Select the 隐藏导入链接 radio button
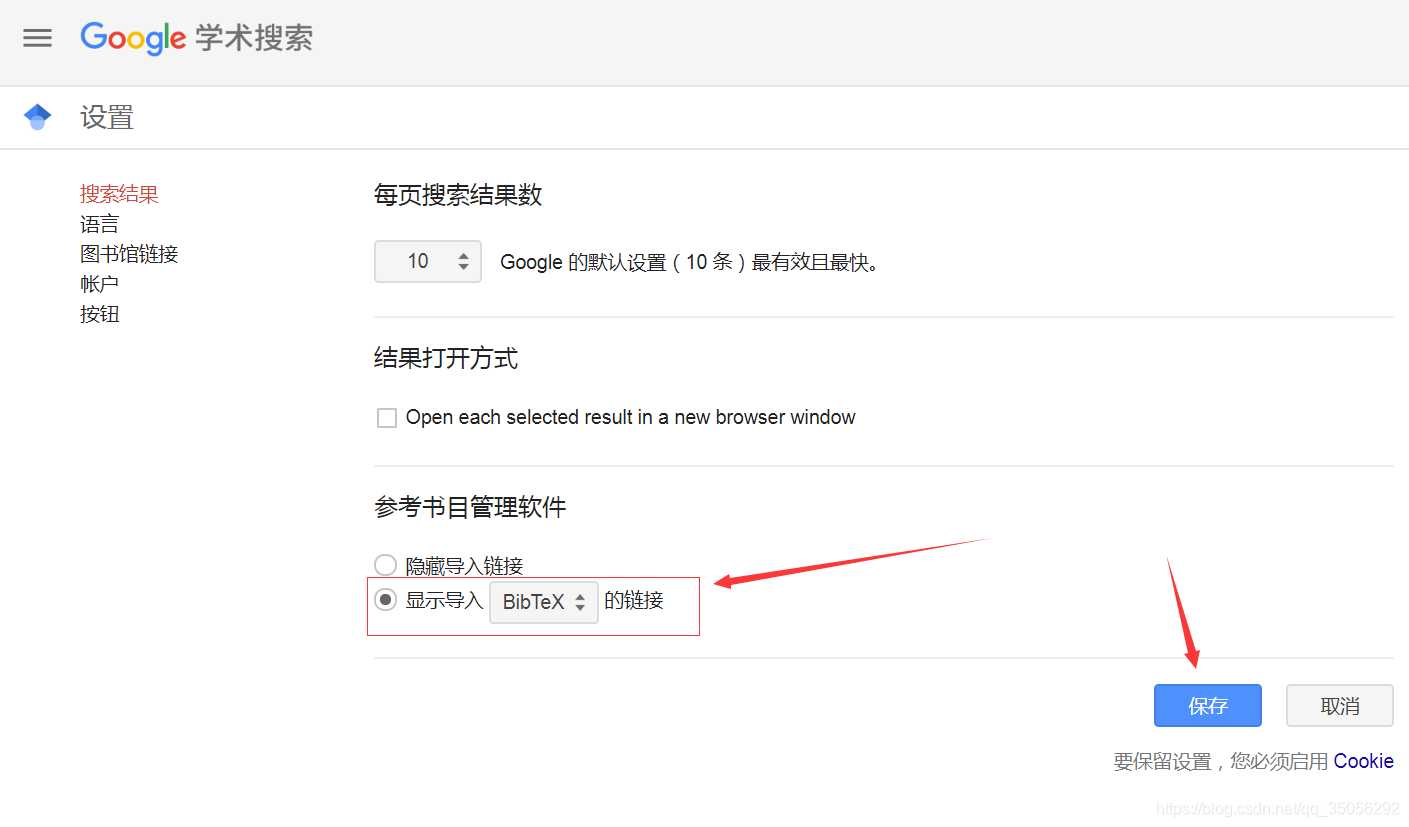This screenshot has width=1409, height=827. pyautogui.click(x=385, y=565)
